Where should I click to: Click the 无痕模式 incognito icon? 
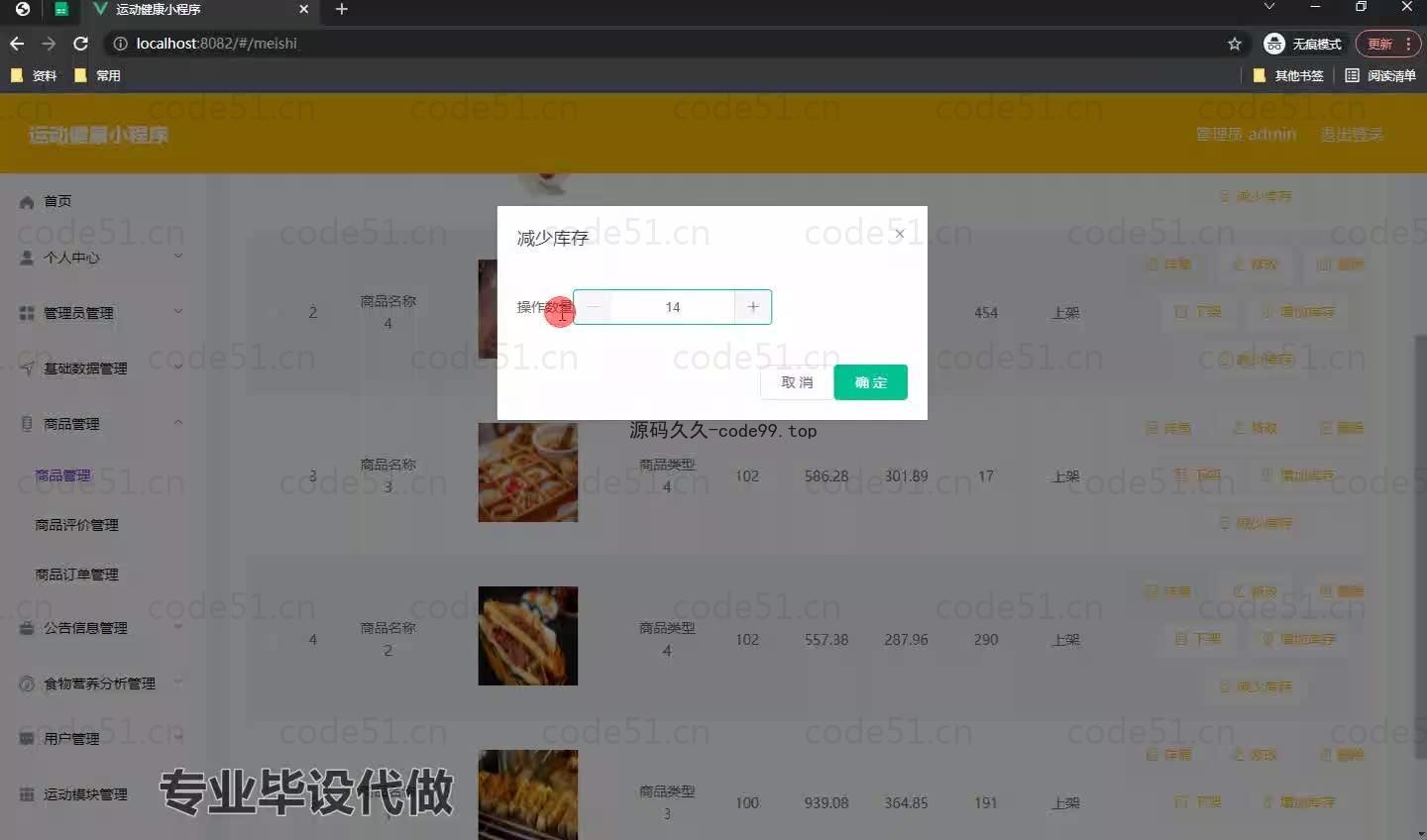[x=1274, y=44]
